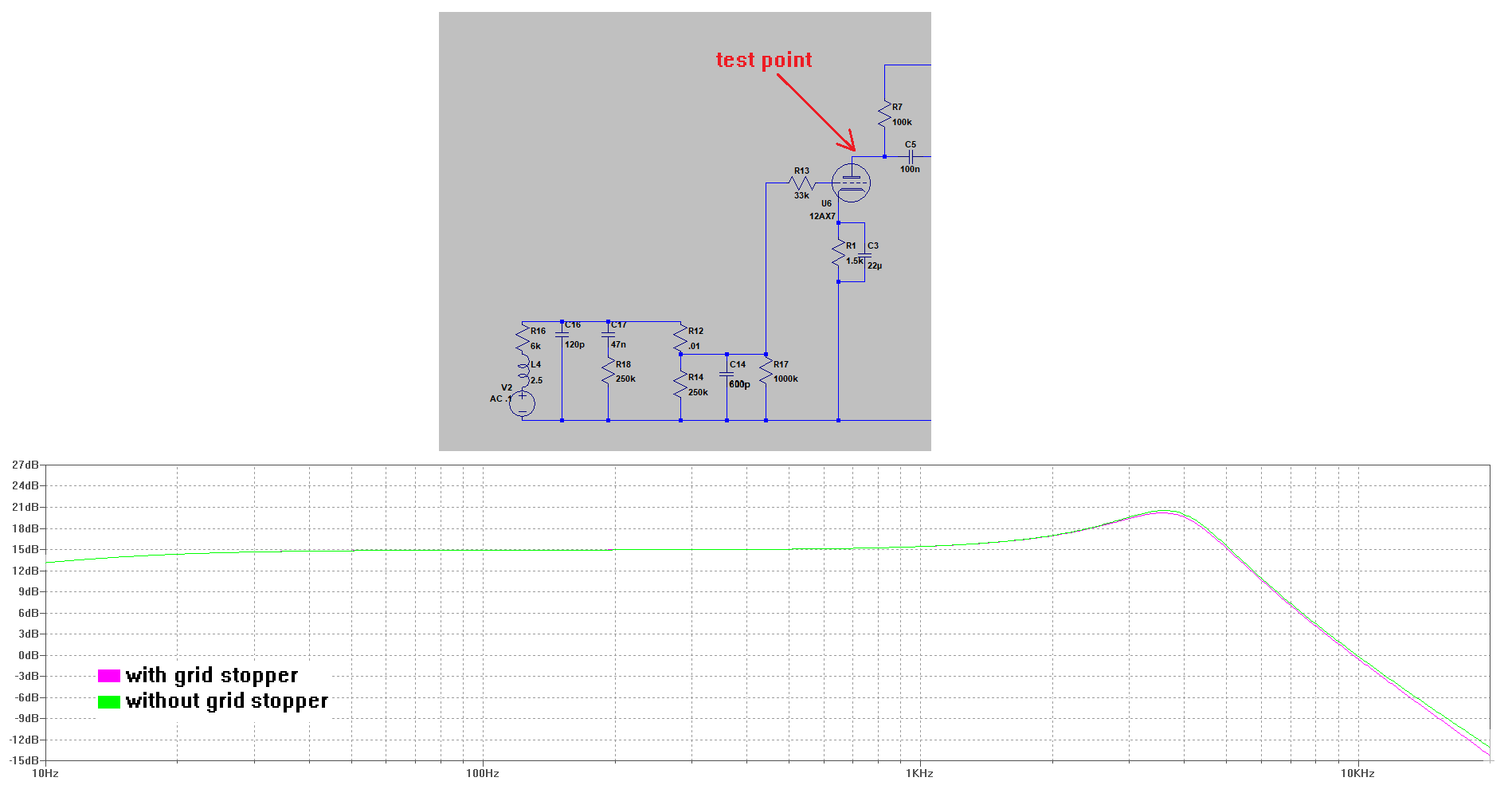
Task: Select the C16 capacitor symbol
Action: [x=562, y=335]
